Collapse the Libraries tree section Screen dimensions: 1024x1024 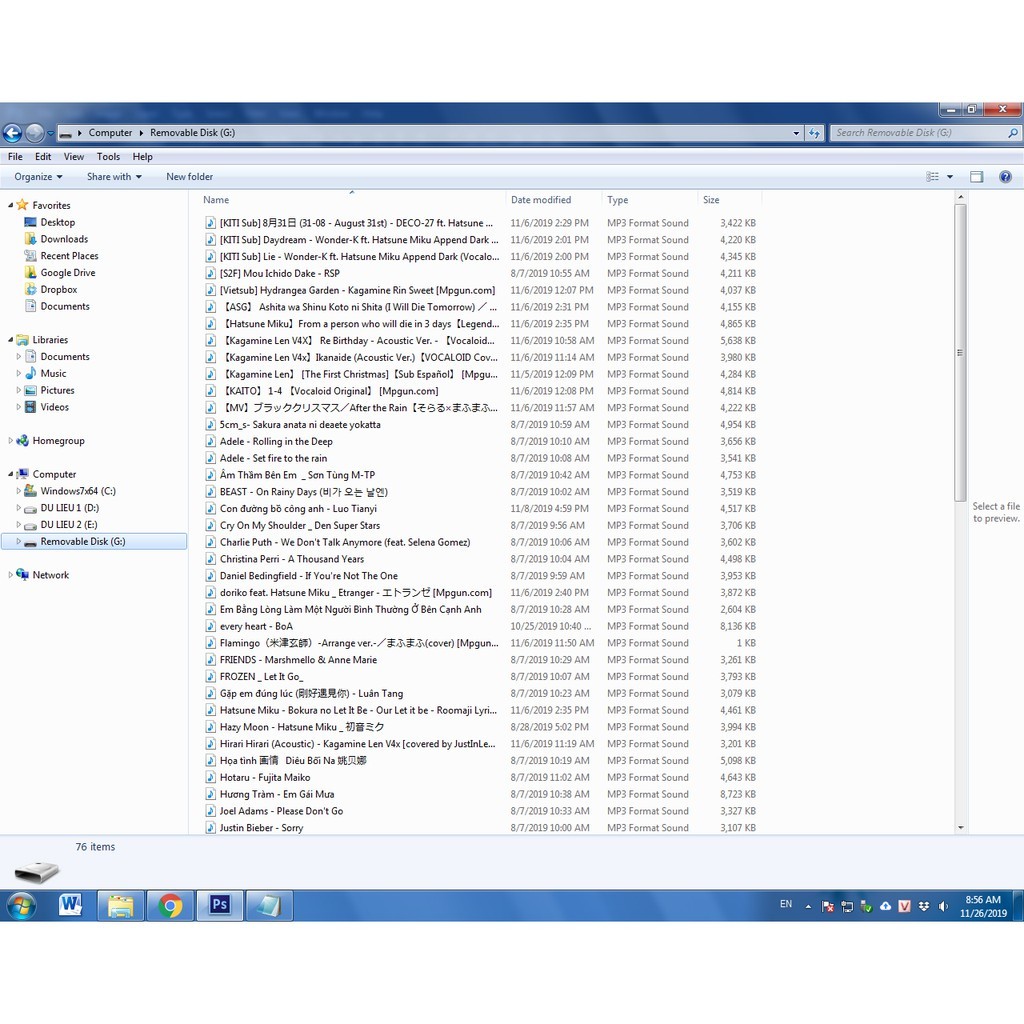pyautogui.click(x=11, y=340)
